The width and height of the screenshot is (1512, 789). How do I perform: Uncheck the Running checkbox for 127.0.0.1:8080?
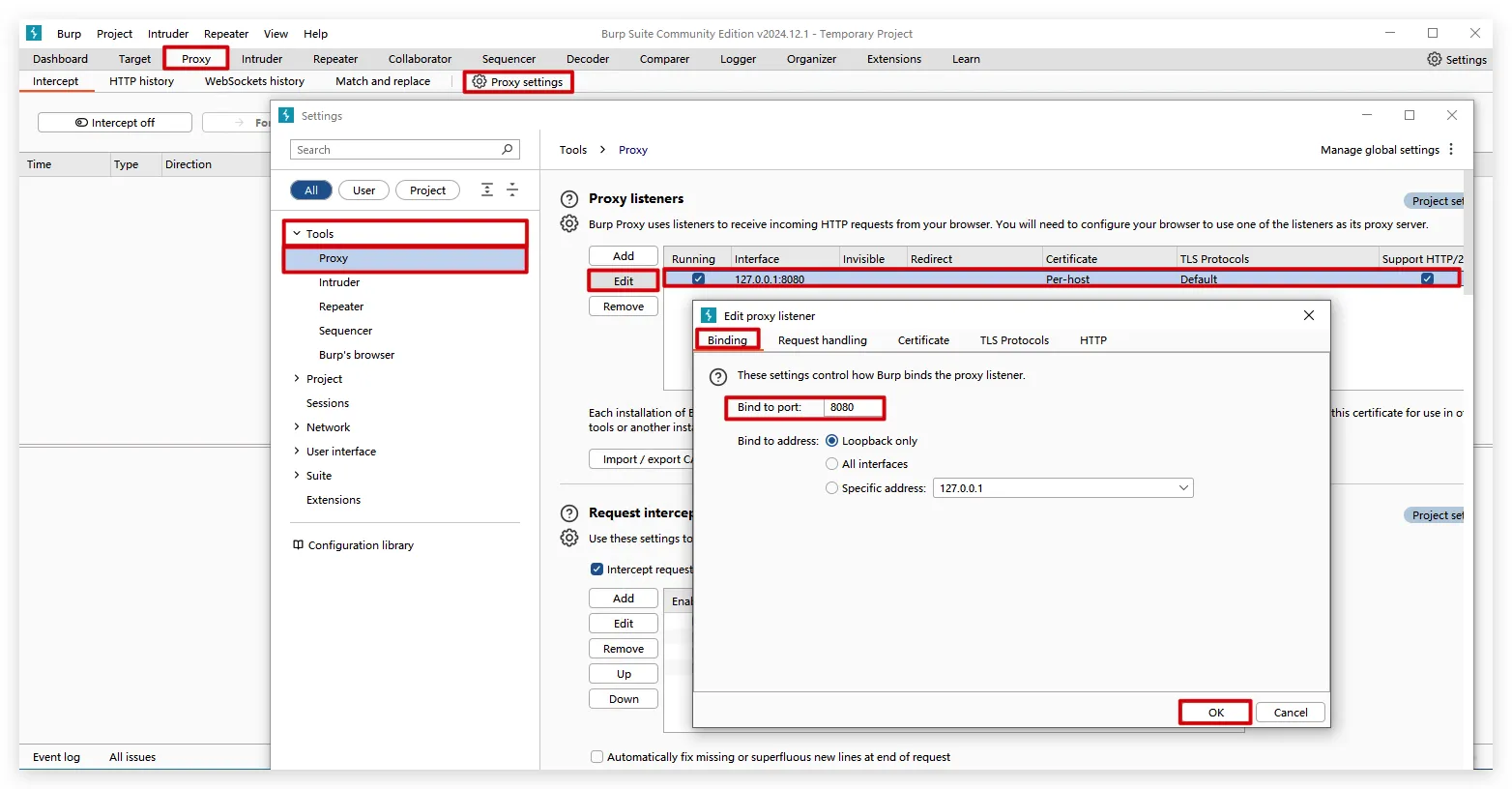[x=698, y=279]
